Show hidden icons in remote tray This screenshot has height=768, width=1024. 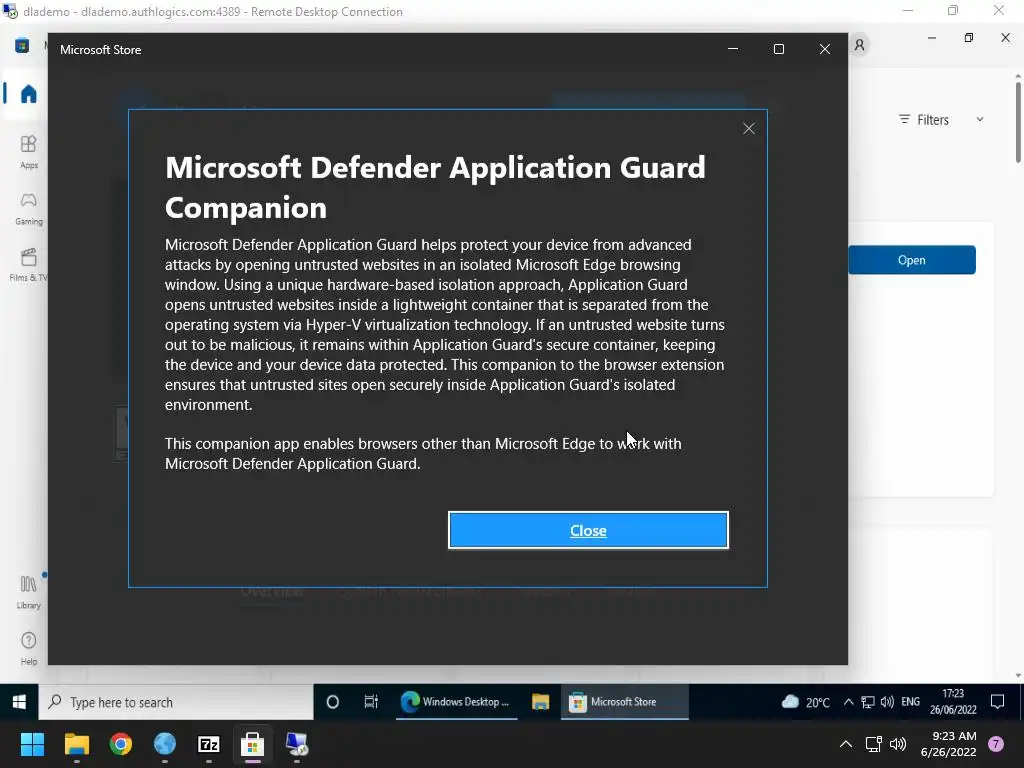click(848, 702)
